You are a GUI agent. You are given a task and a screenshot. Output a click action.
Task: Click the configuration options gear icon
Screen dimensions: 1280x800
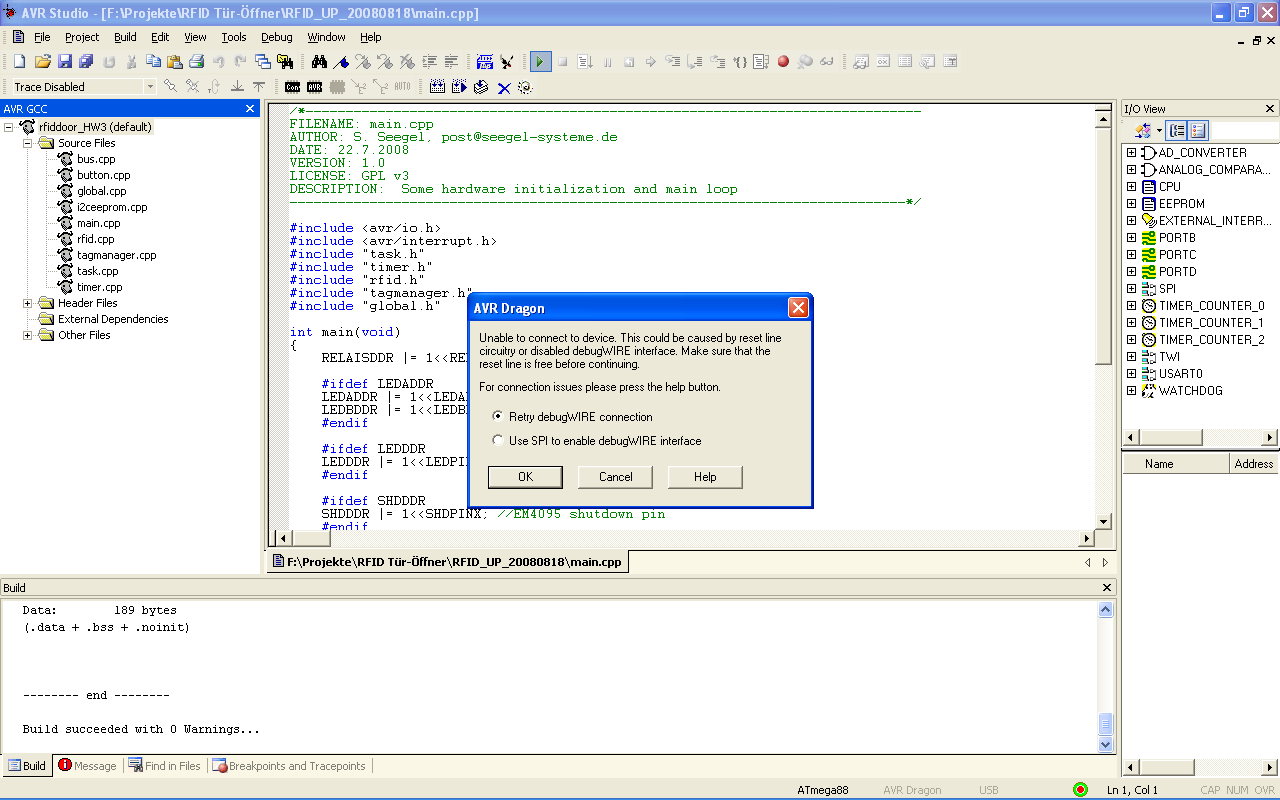click(x=525, y=87)
